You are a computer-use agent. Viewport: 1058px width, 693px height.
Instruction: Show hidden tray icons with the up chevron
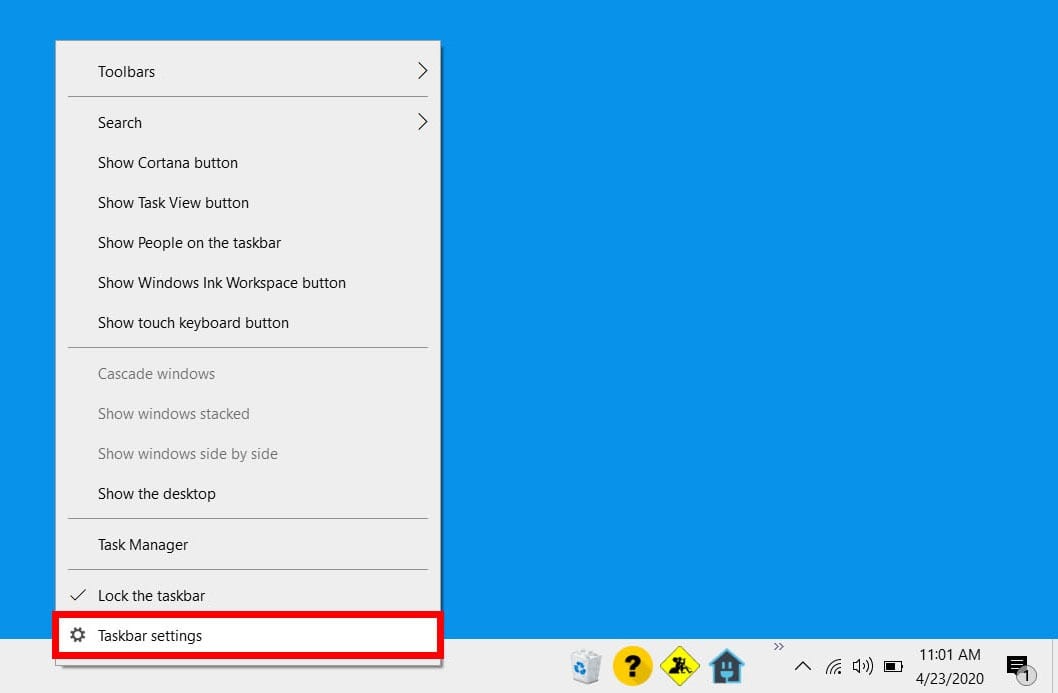(x=802, y=666)
